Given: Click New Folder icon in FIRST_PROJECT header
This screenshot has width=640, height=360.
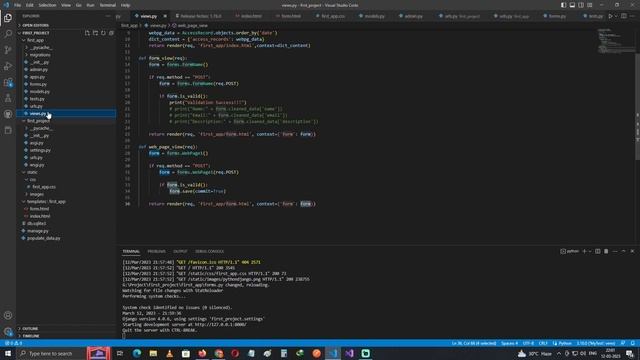Looking at the screenshot, I should point(95,33).
